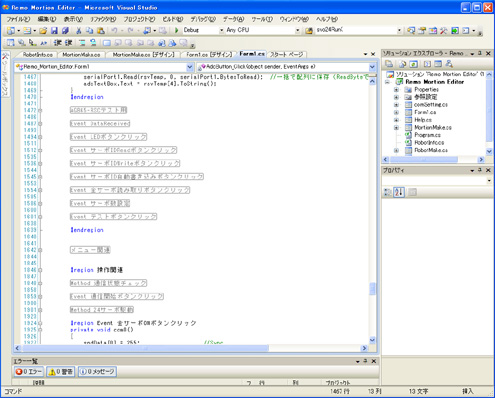Click the collapsed メニュー関連 region box
The height and width of the screenshot is (398, 495).
coord(90,250)
